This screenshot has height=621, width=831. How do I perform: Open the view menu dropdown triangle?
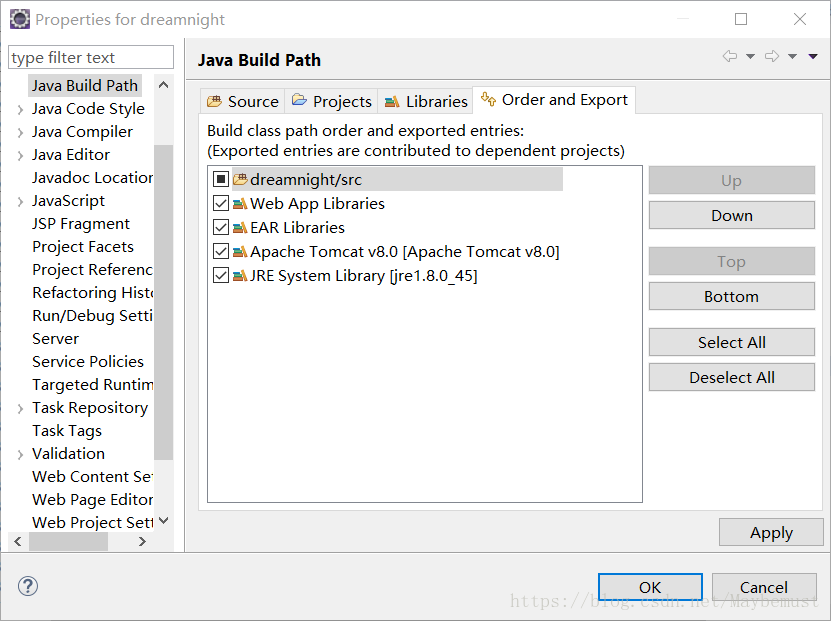[x=813, y=56]
